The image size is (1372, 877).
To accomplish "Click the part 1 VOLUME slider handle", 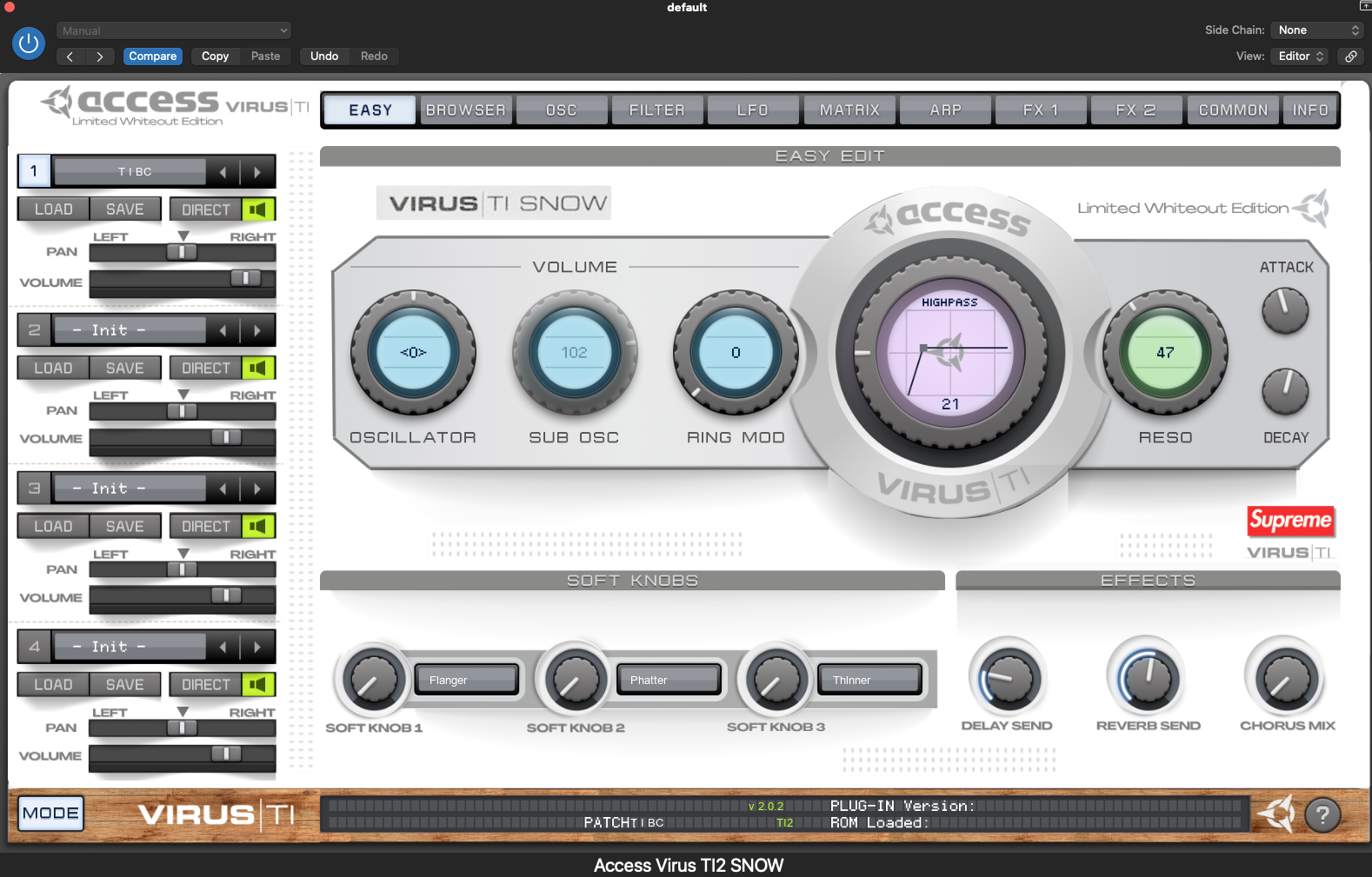I will point(246,278).
